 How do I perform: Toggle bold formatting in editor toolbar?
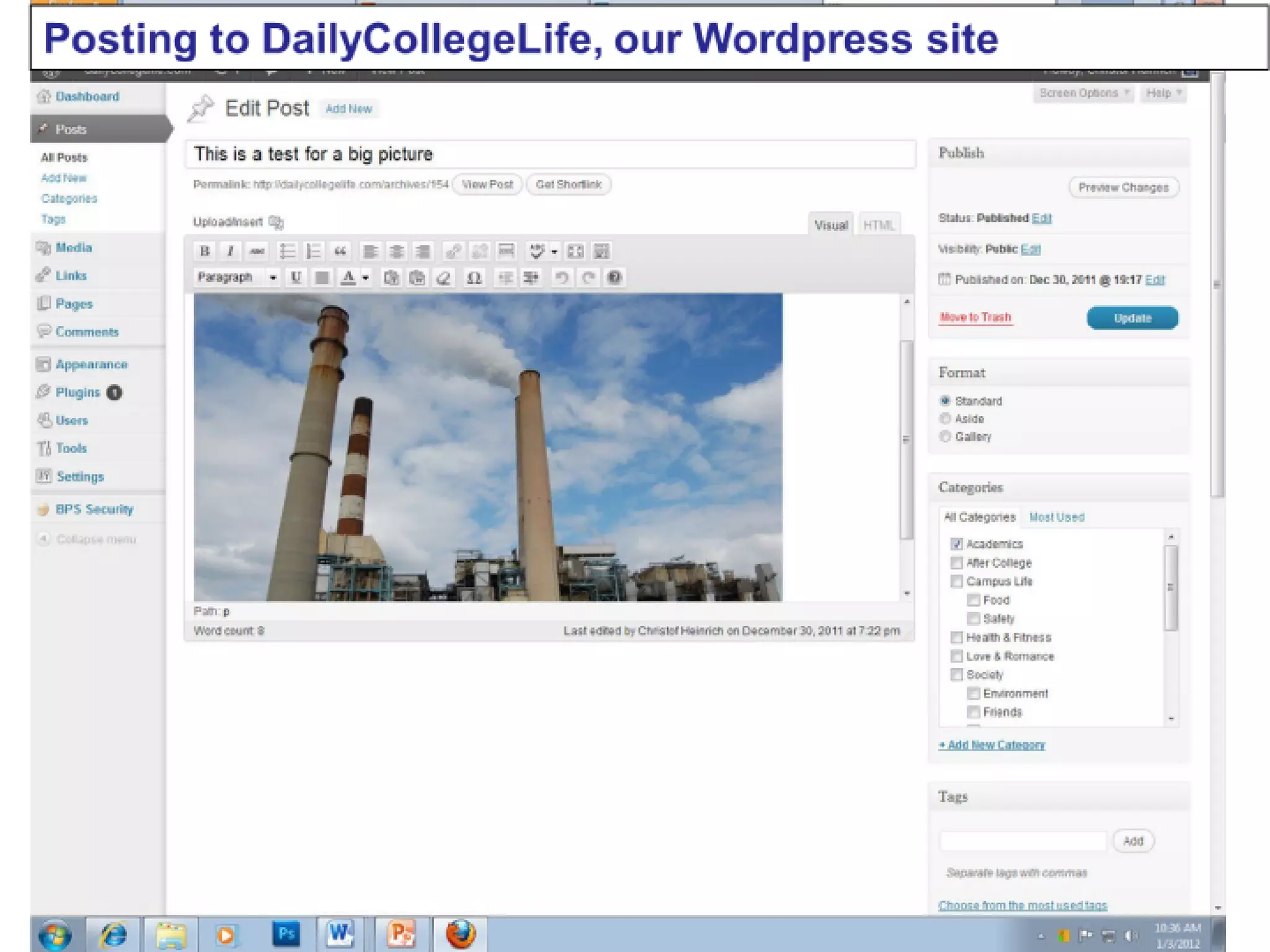(x=205, y=251)
